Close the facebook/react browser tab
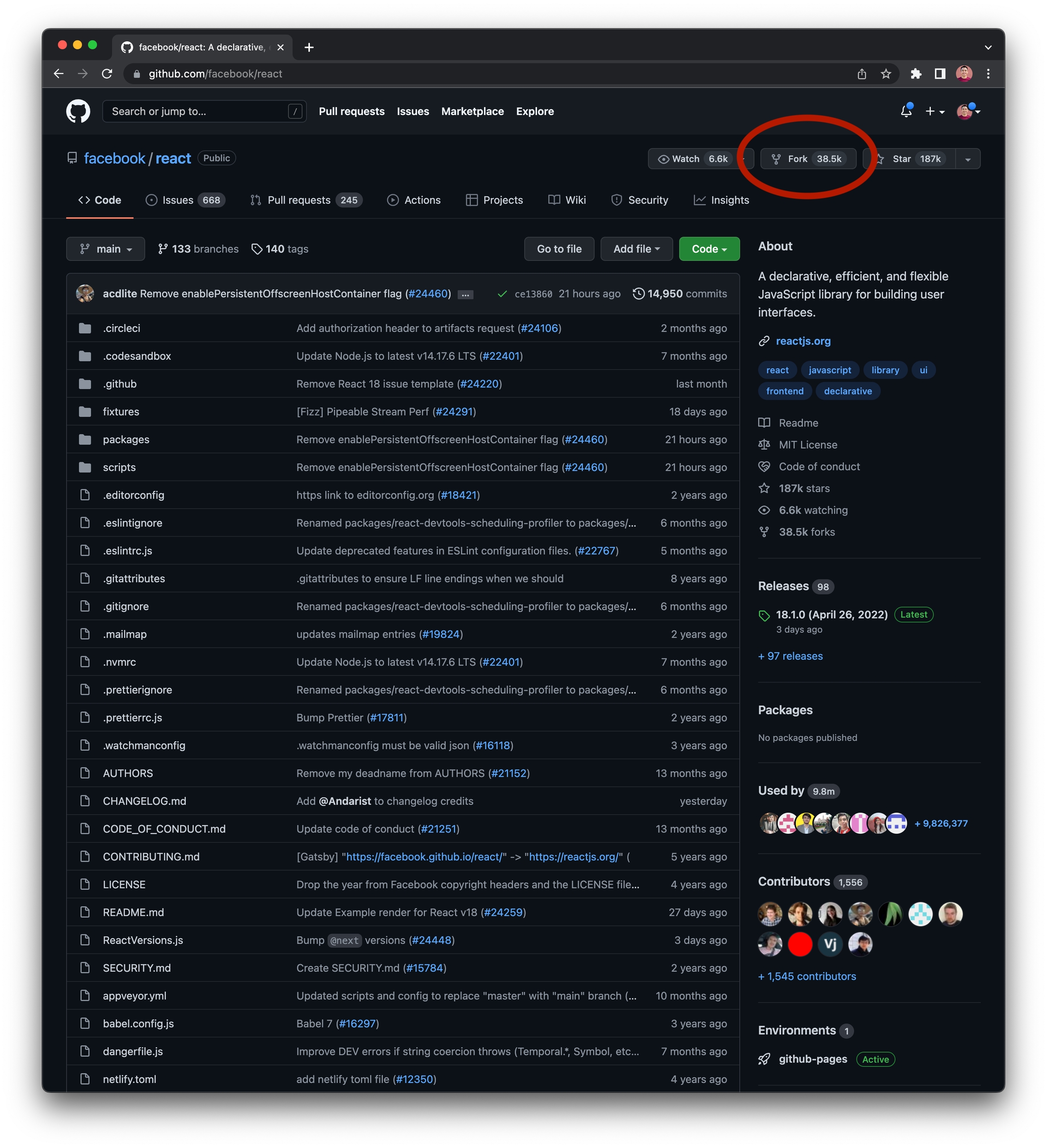 point(280,47)
